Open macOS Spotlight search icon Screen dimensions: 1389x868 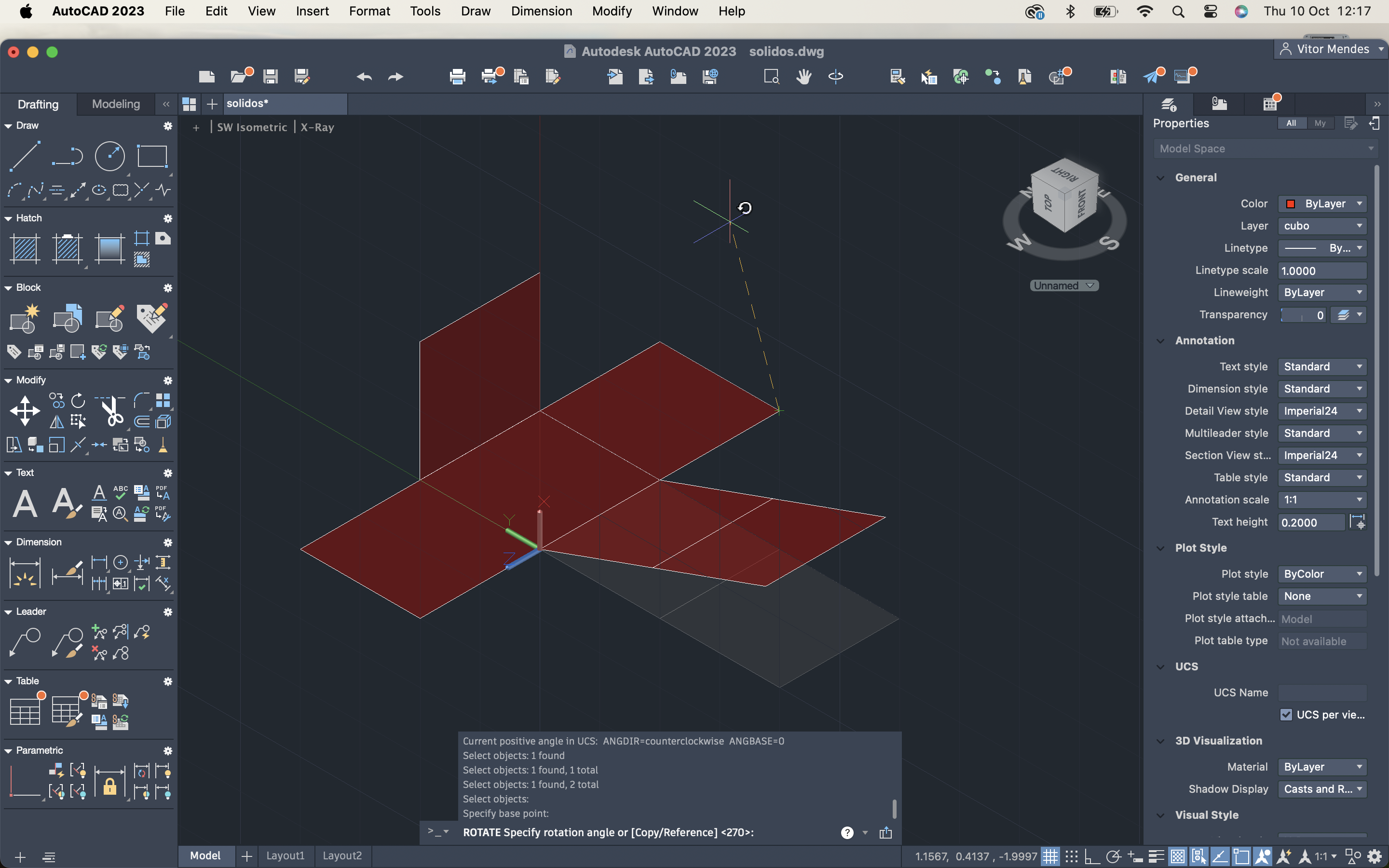point(1178,12)
